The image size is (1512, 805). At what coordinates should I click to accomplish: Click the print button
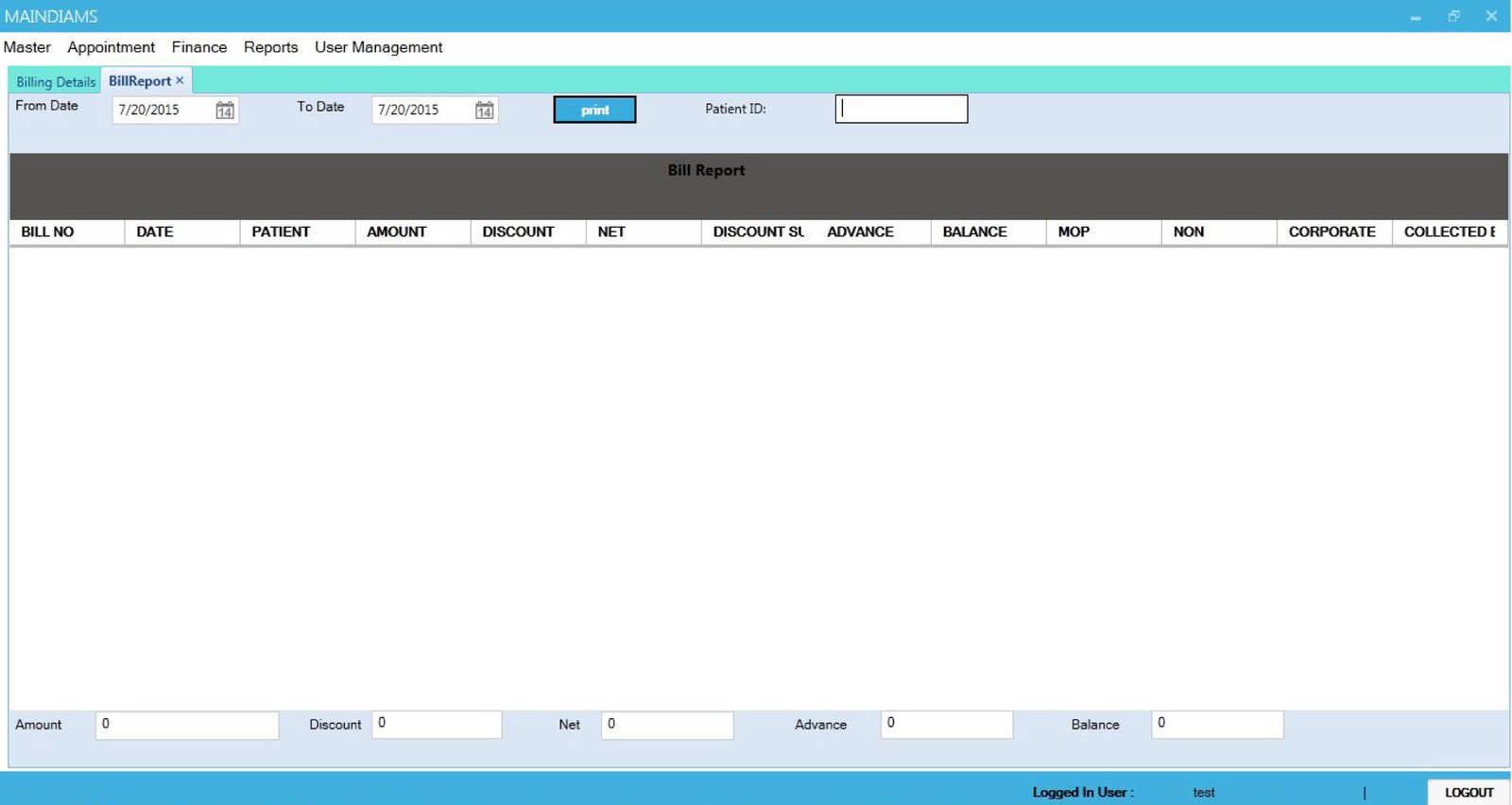click(594, 110)
